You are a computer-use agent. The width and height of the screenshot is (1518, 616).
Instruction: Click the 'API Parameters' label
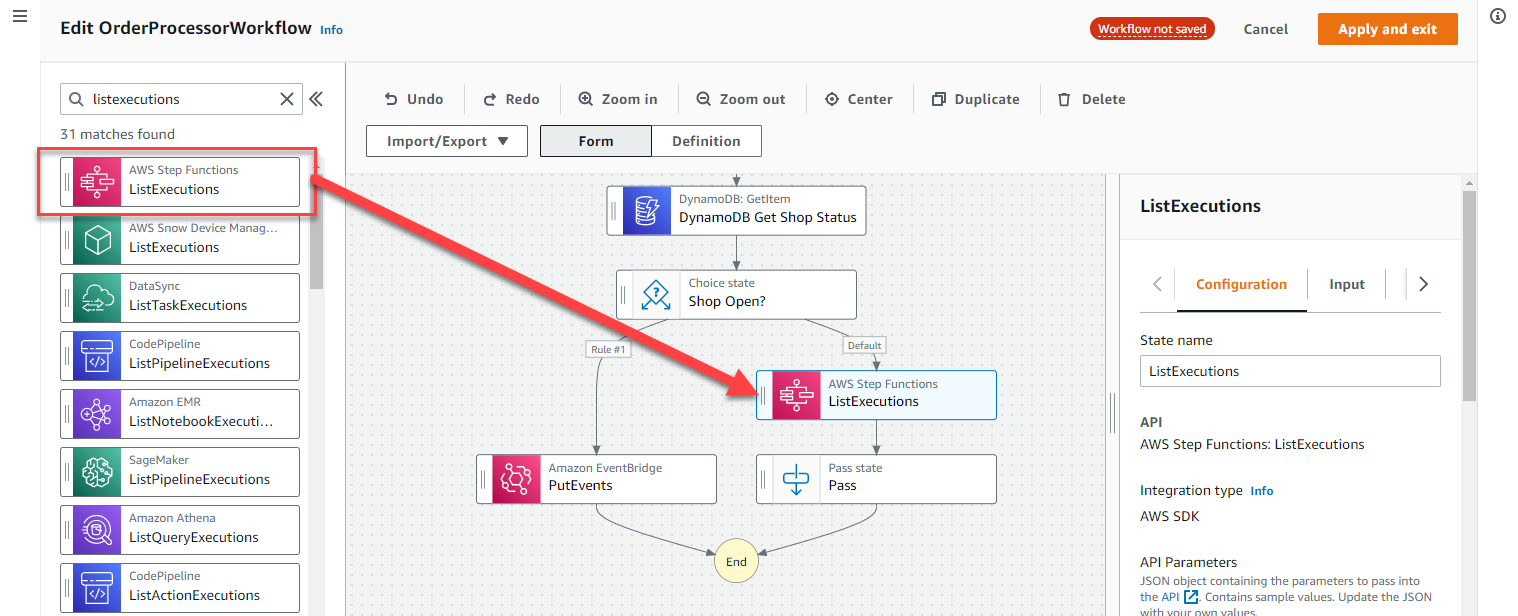(1188, 562)
